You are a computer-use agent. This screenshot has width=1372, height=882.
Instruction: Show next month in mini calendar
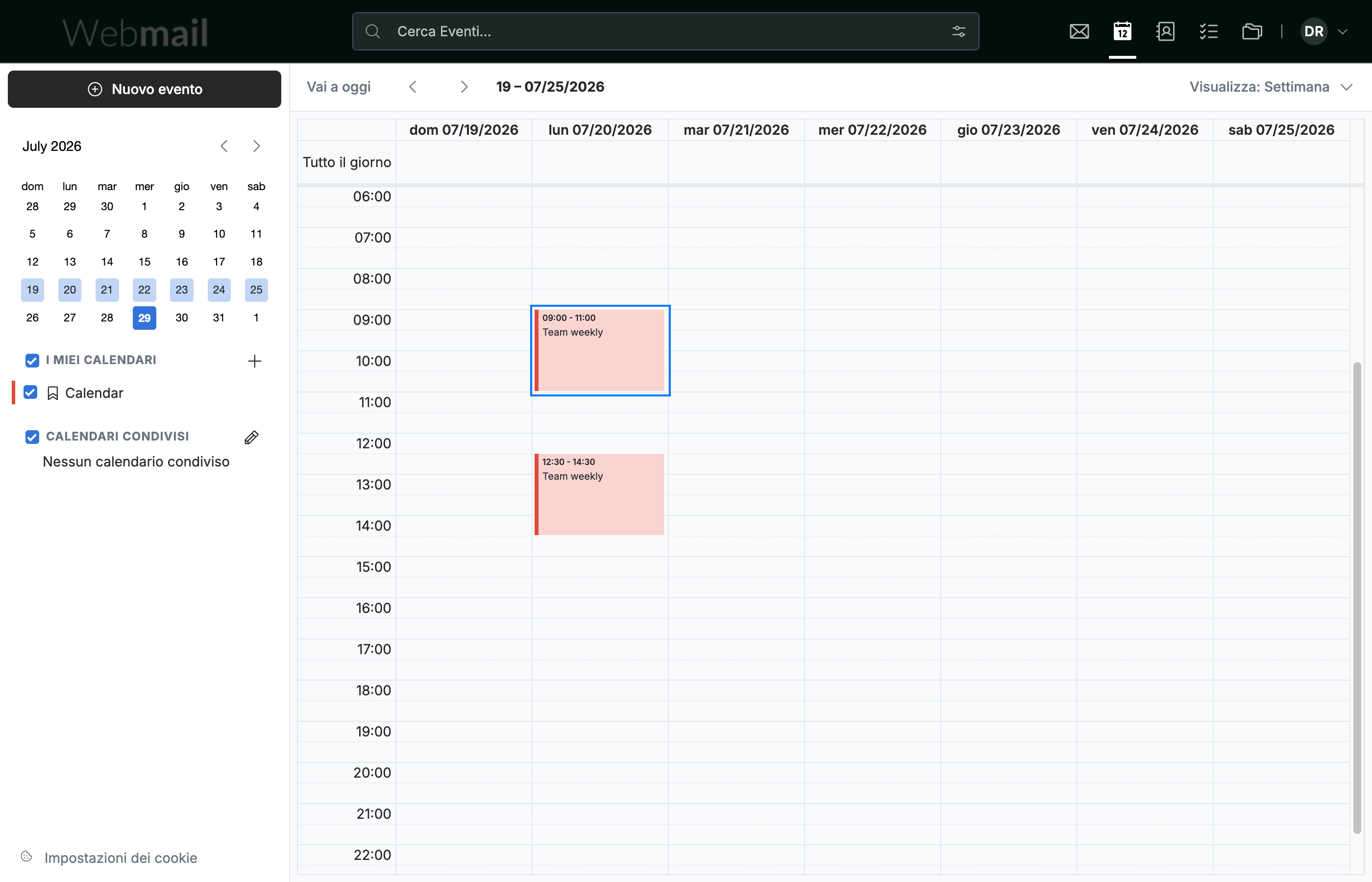257,146
